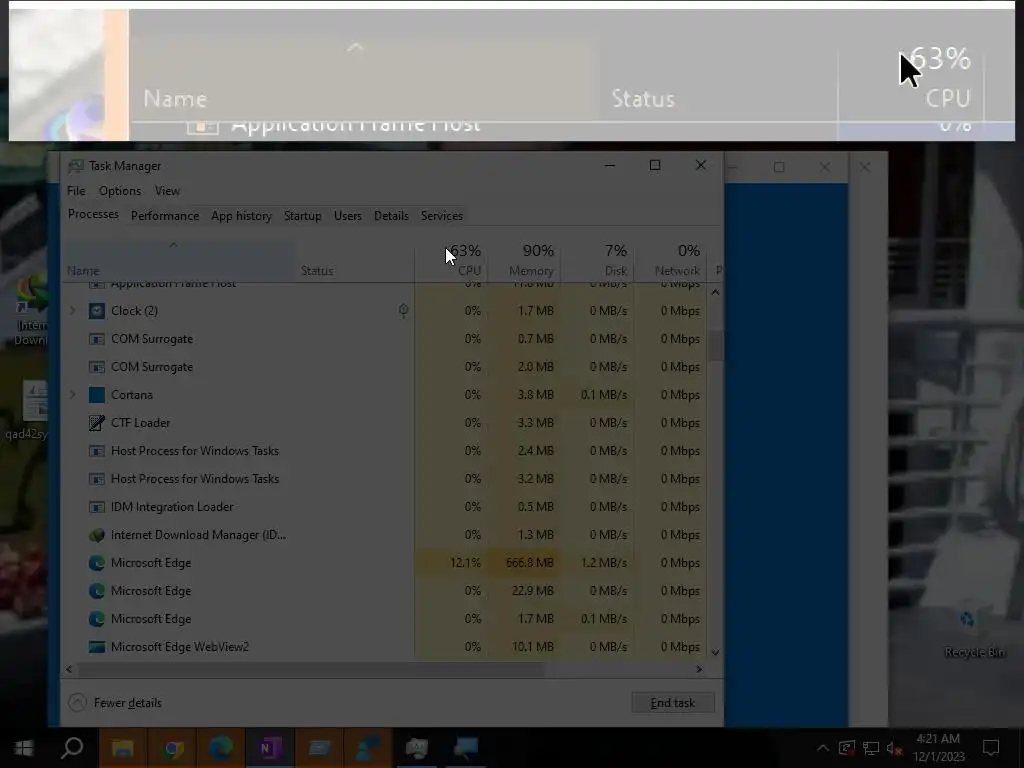Switch to the App history tab
Viewport: 1024px width, 768px height.
tap(241, 216)
